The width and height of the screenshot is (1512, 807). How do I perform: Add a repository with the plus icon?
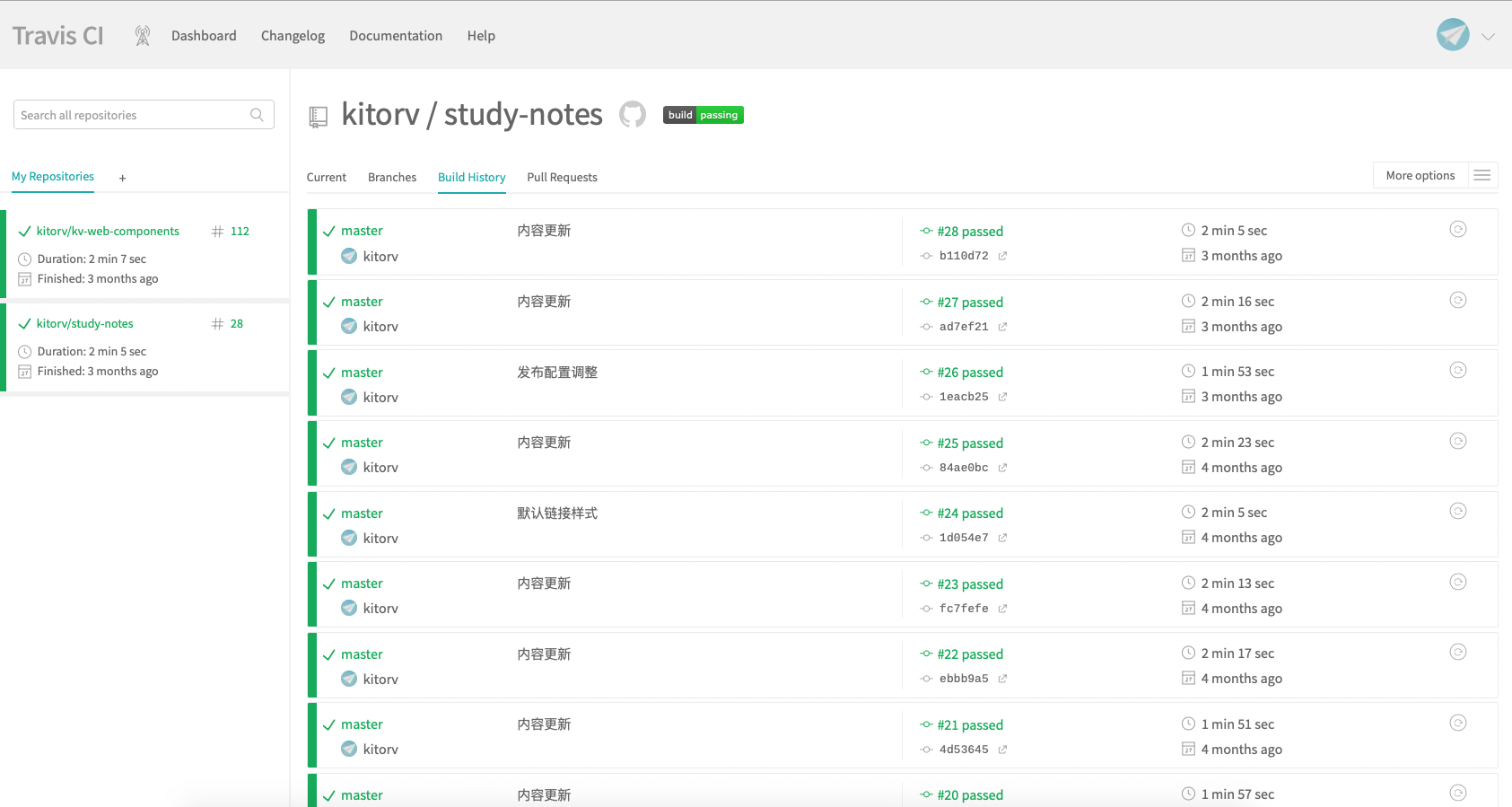pos(123,178)
